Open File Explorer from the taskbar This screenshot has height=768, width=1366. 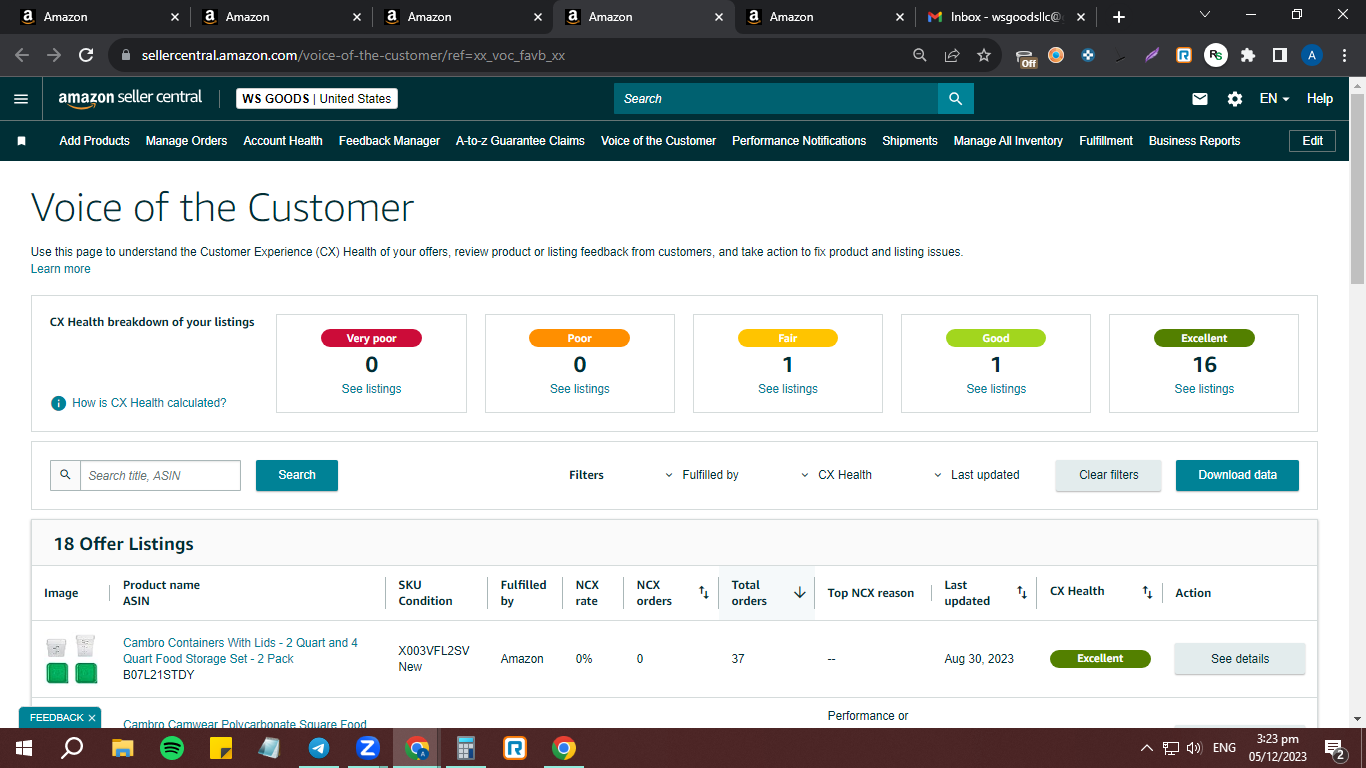click(x=123, y=748)
